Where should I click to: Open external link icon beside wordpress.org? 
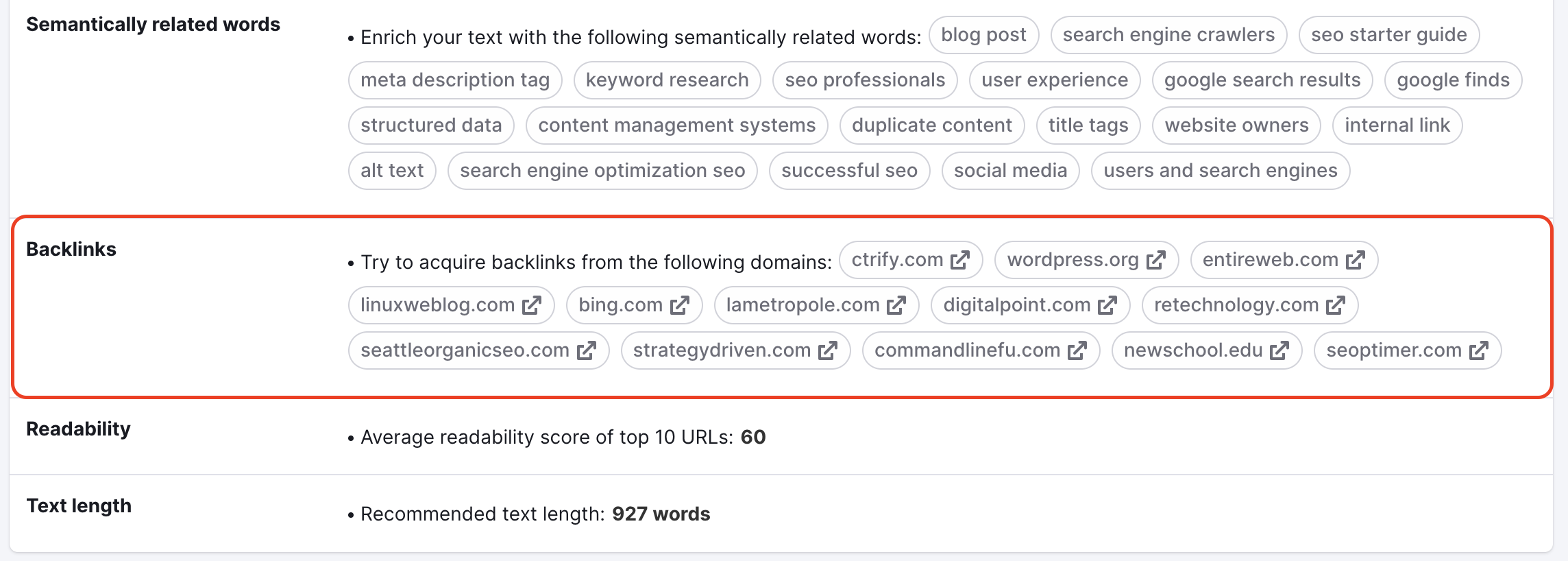point(1157,260)
